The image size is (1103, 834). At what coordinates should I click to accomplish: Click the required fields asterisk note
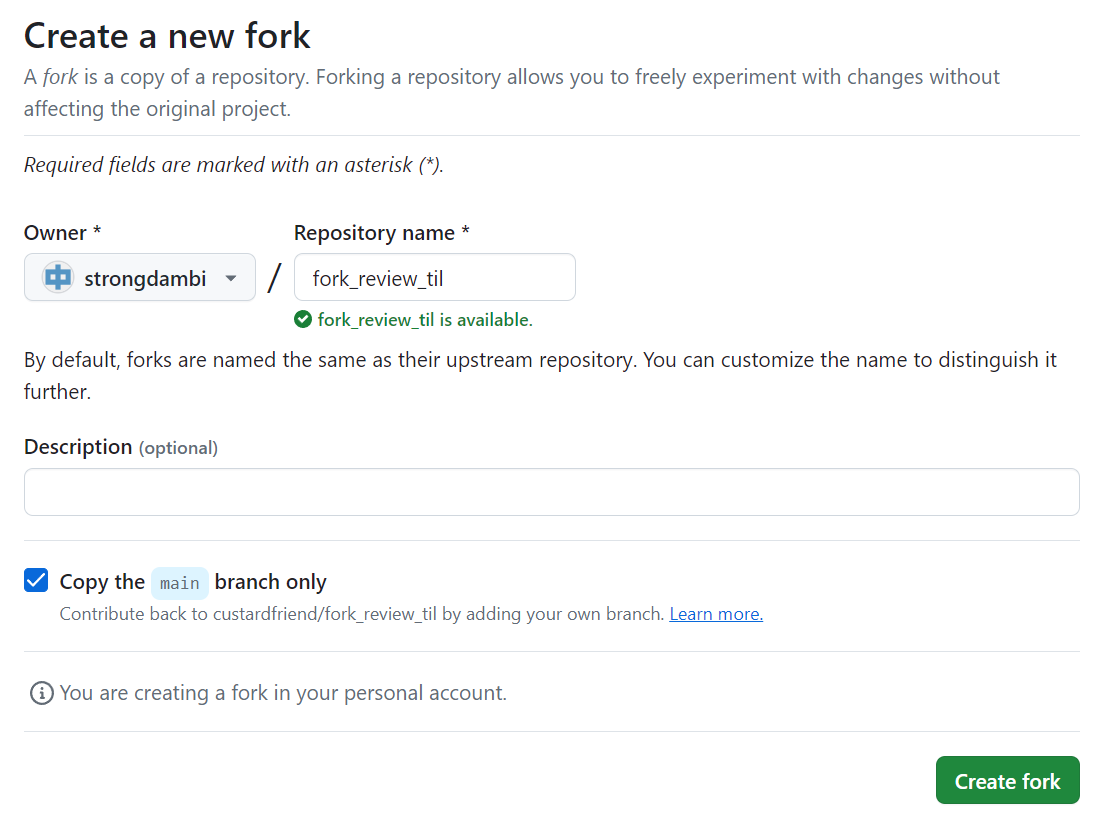tap(234, 165)
